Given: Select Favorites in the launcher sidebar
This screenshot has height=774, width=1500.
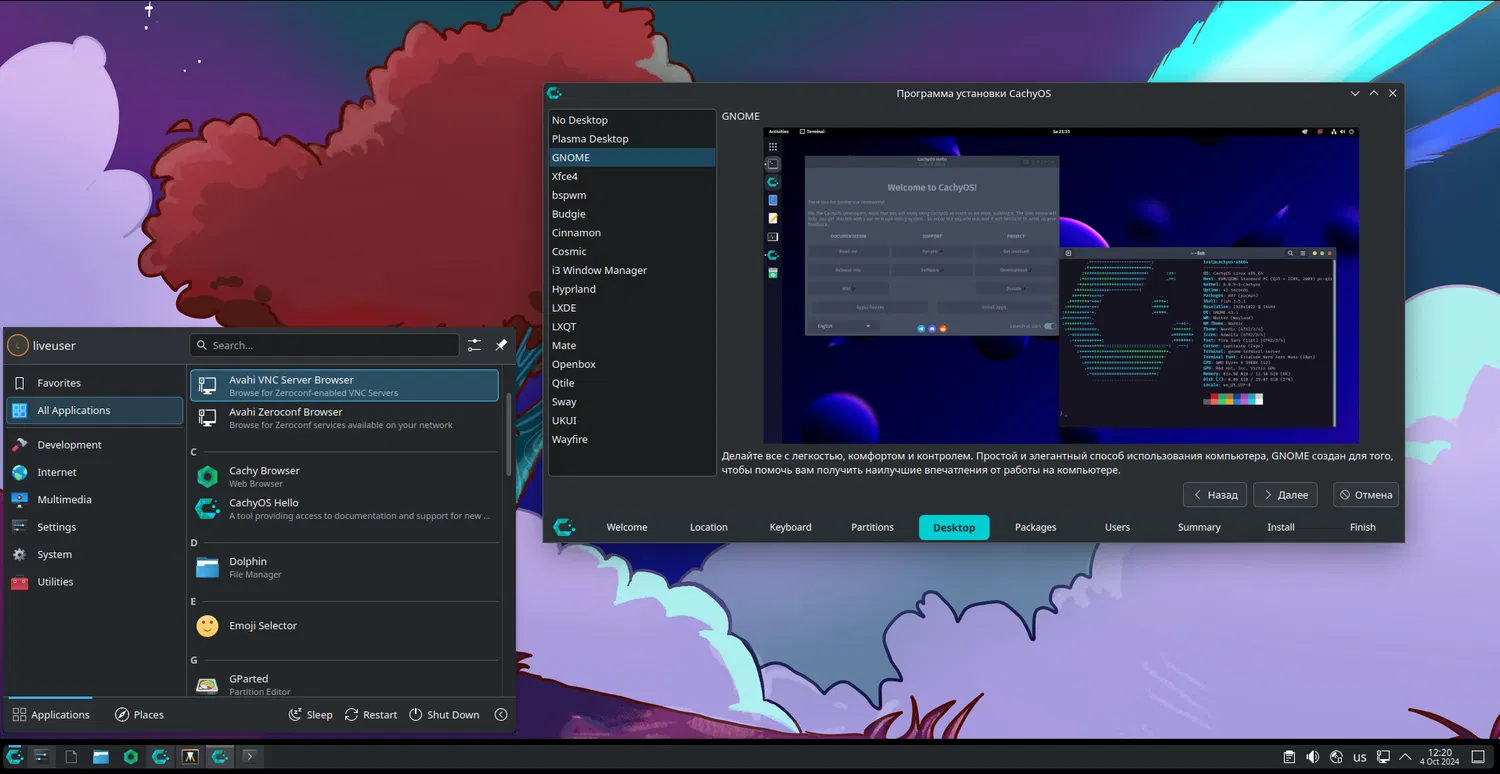Looking at the screenshot, I should coord(59,383).
